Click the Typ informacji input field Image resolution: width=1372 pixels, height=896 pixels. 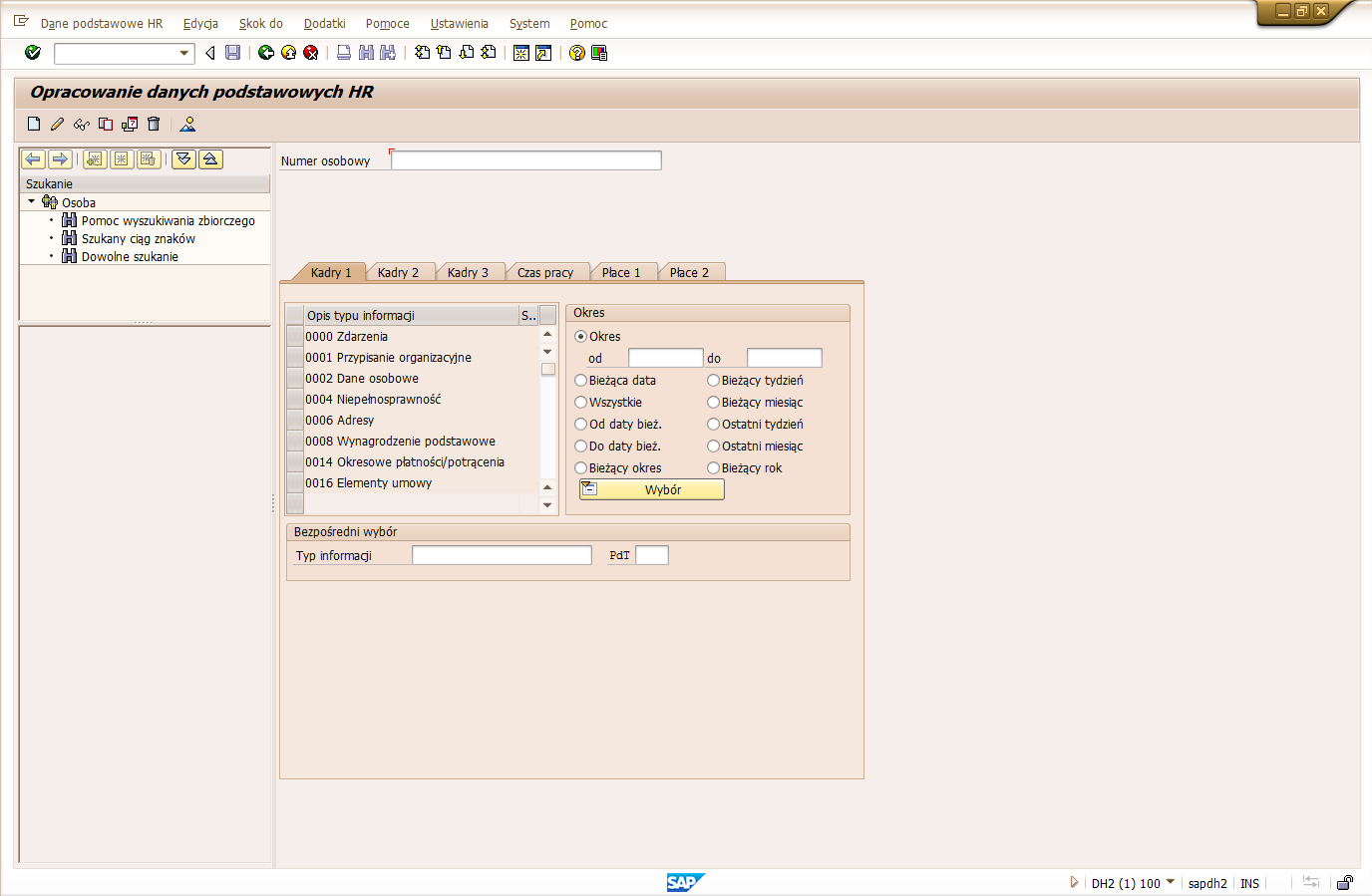502,555
